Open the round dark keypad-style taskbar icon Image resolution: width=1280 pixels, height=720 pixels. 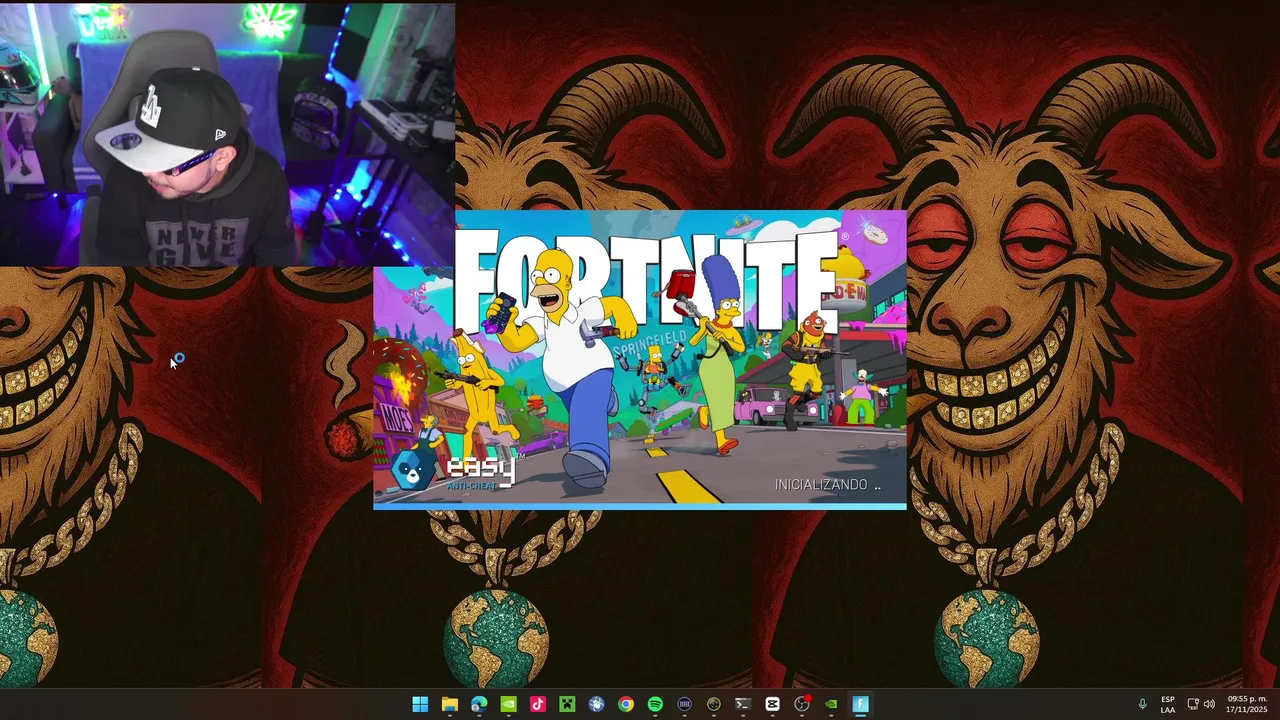click(x=684, y=704)
